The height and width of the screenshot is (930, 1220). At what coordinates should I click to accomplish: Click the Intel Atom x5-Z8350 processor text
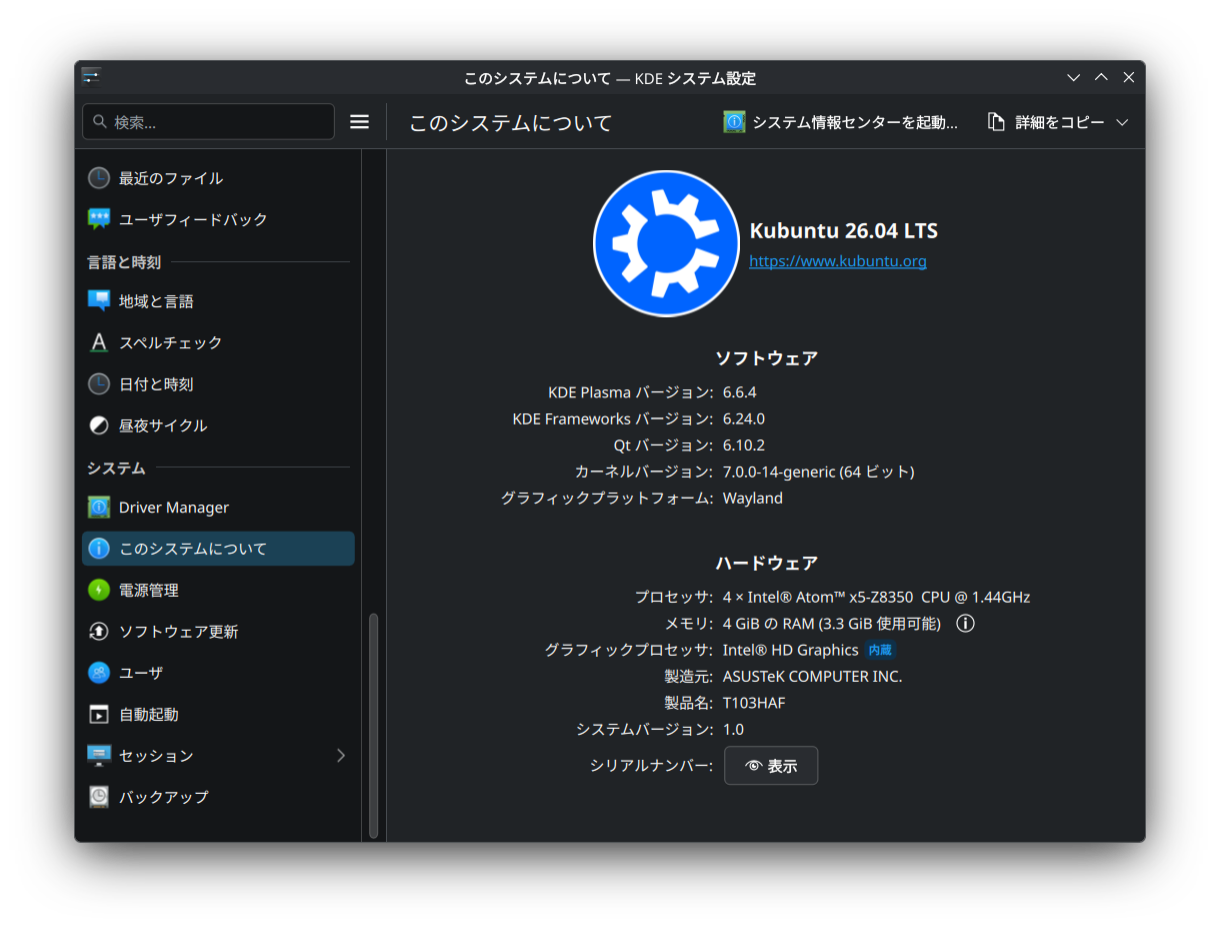pyautogui.click(x=877, y=597)
